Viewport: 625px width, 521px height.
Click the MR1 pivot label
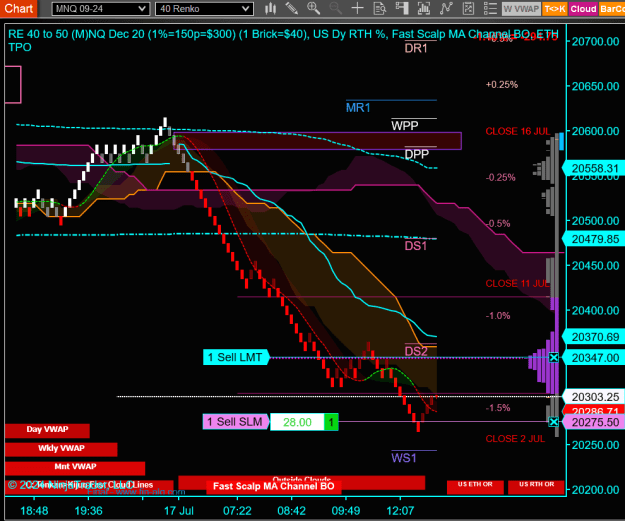coord(358,108)
